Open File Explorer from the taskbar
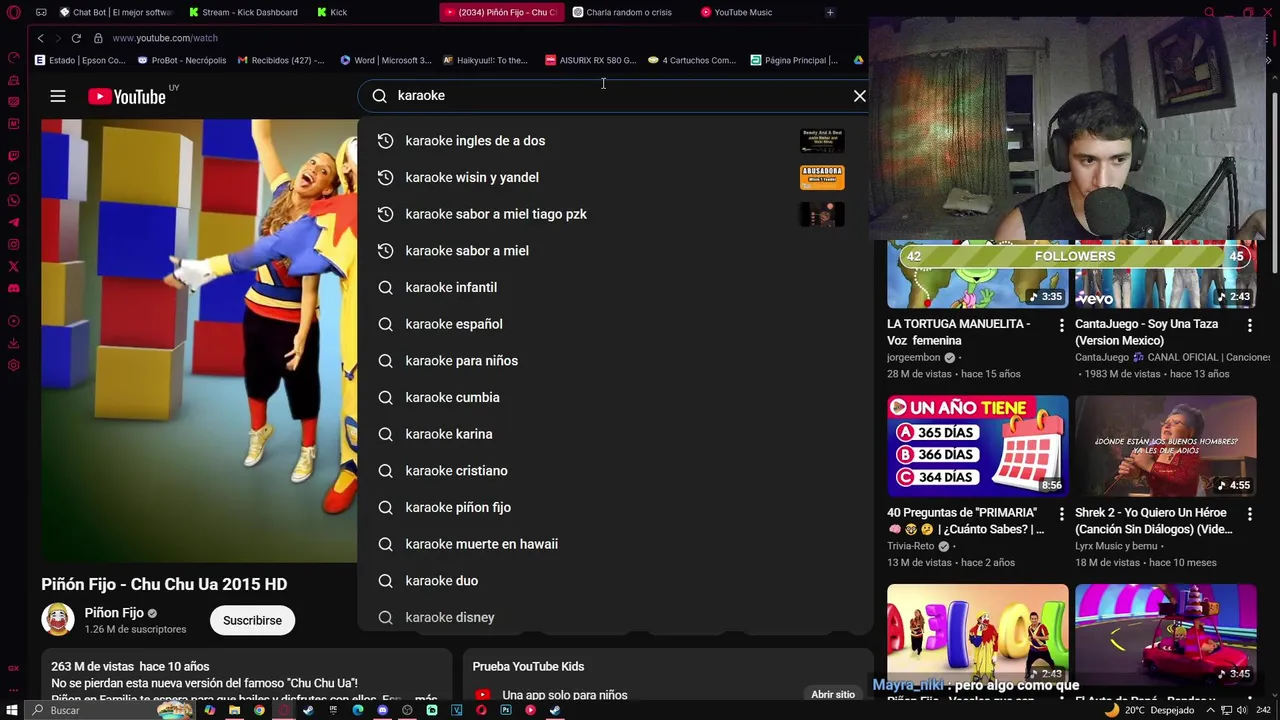 tap(234, 710)
